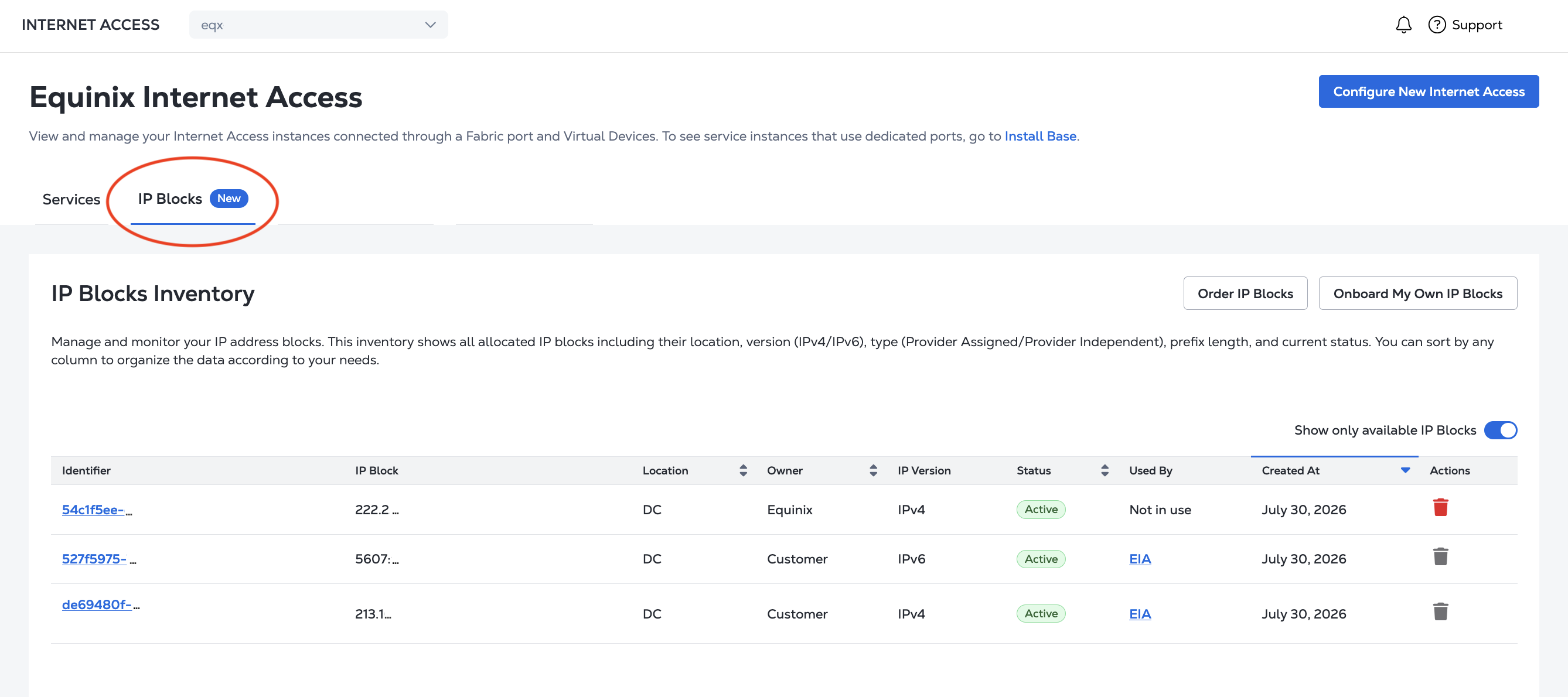
Task: Click the IP Version column header
Action: [923, 470]
